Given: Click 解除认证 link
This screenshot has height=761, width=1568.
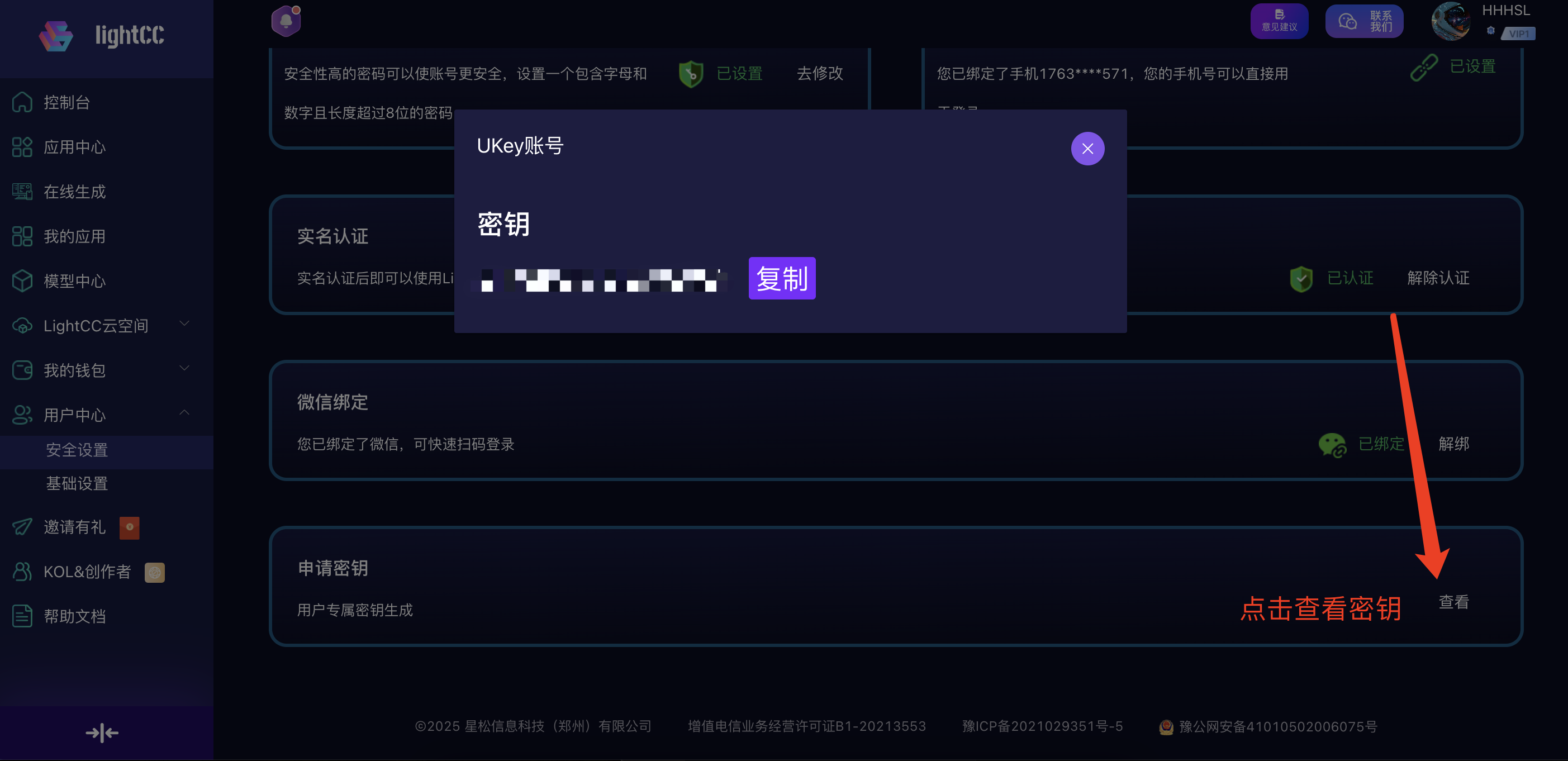Looking at the screenshot, I should pos(1438,278).
